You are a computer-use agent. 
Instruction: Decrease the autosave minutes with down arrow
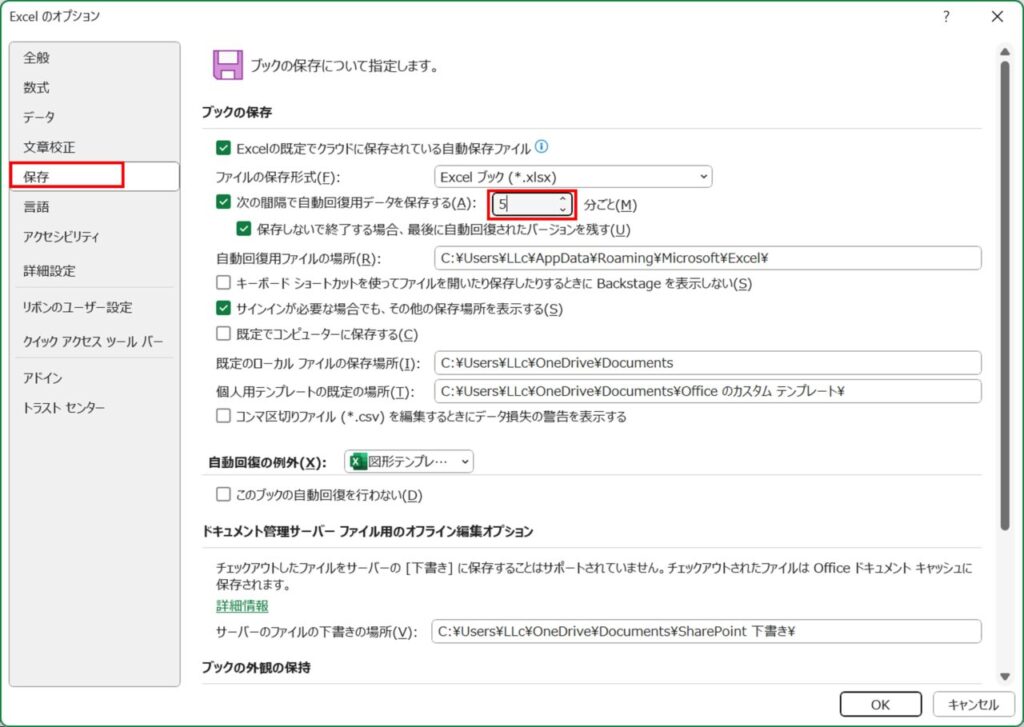(x=563, y=210)
